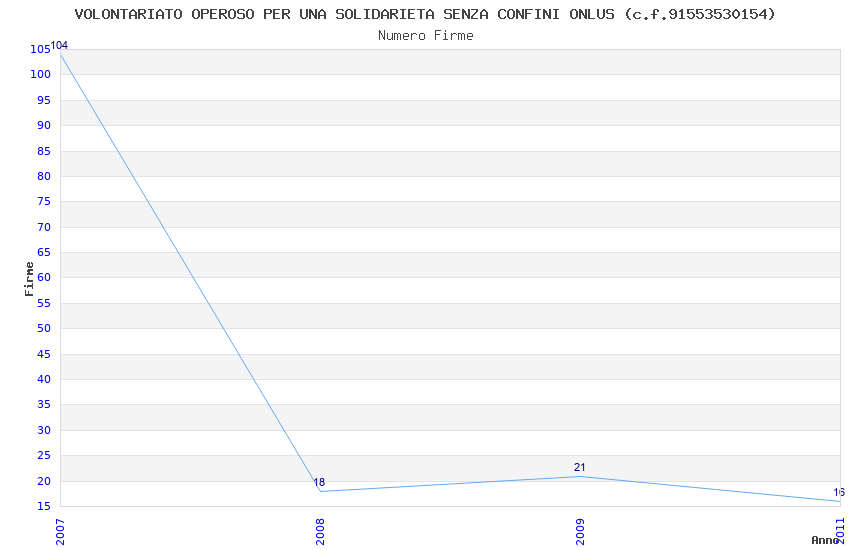This screenshot has height=550, width=850.
Task: Click the 2011 x-axis tick label
Action: [x=840, y=532]
